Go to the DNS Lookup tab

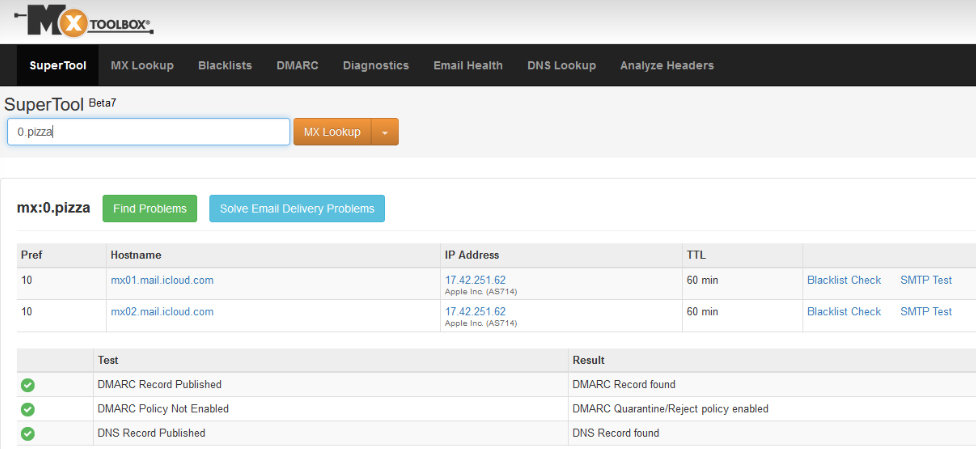[x=561, y=65]
